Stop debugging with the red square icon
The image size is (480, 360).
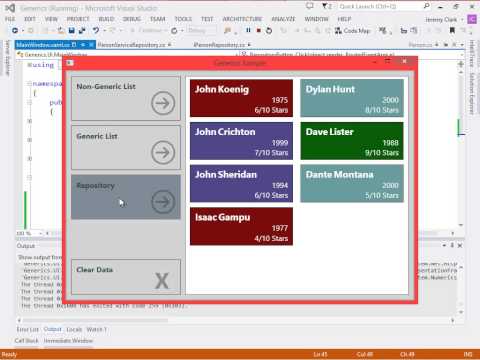coord(259,30)
